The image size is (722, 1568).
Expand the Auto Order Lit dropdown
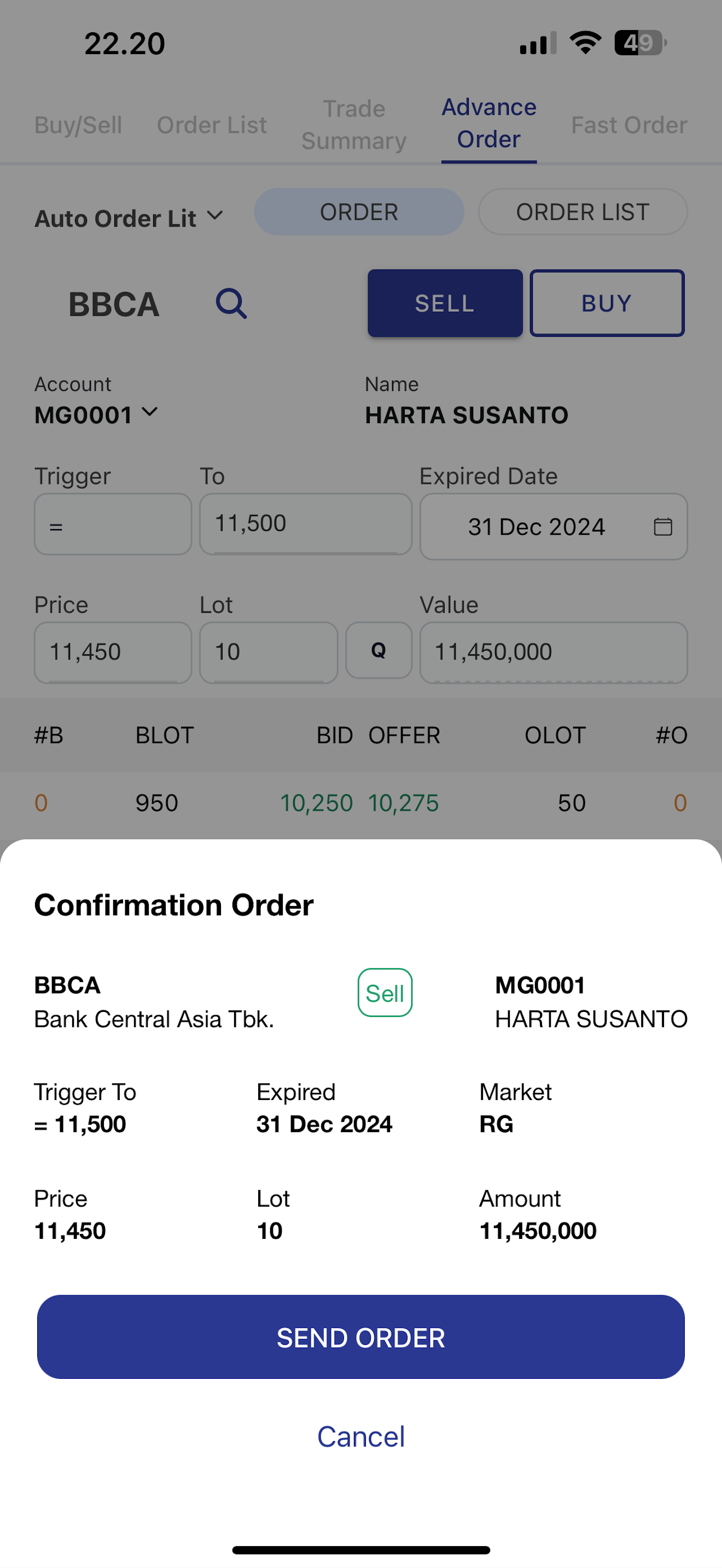129,218
